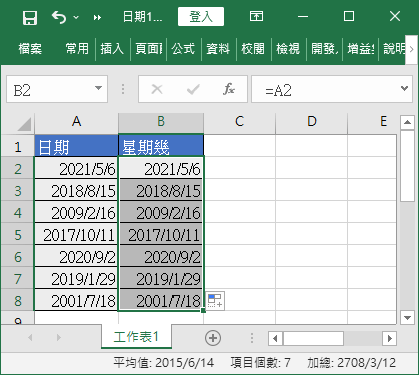Screen dimensions: 419x375
Task: Open the Undo history dropdown arrow
Action: 76,17
